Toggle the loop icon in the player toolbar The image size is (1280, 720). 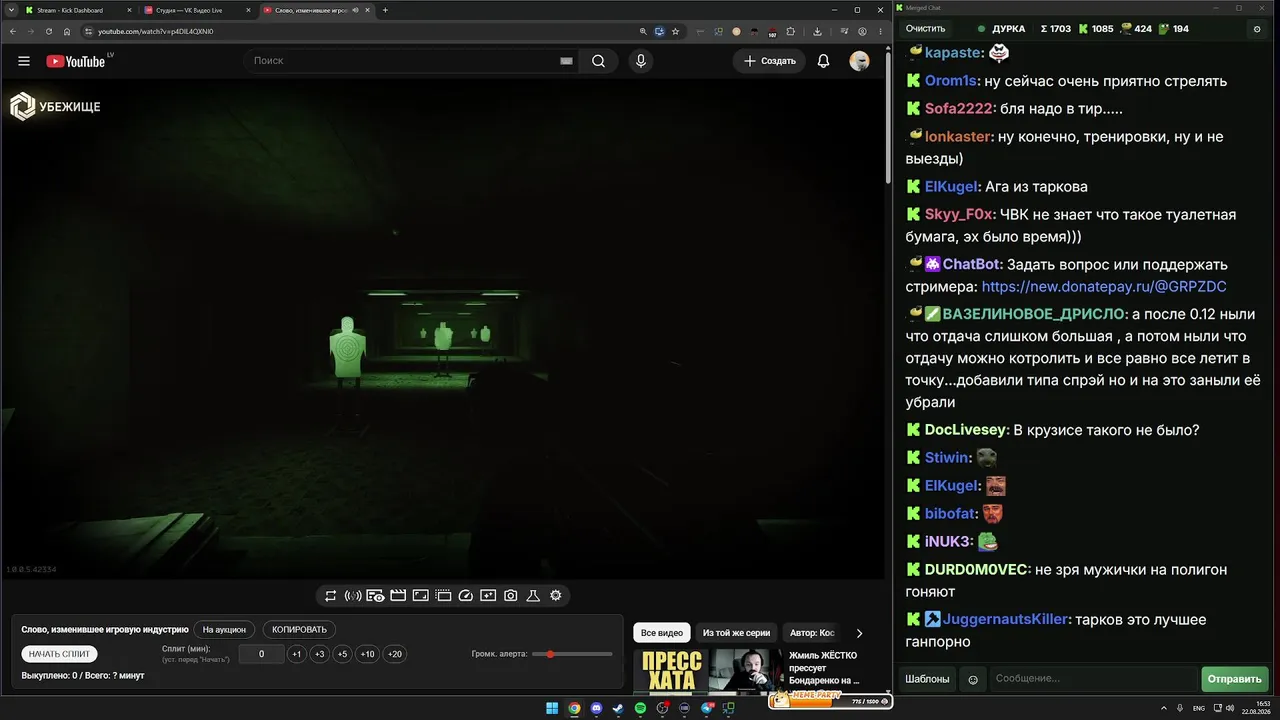[x=330, y=596]
